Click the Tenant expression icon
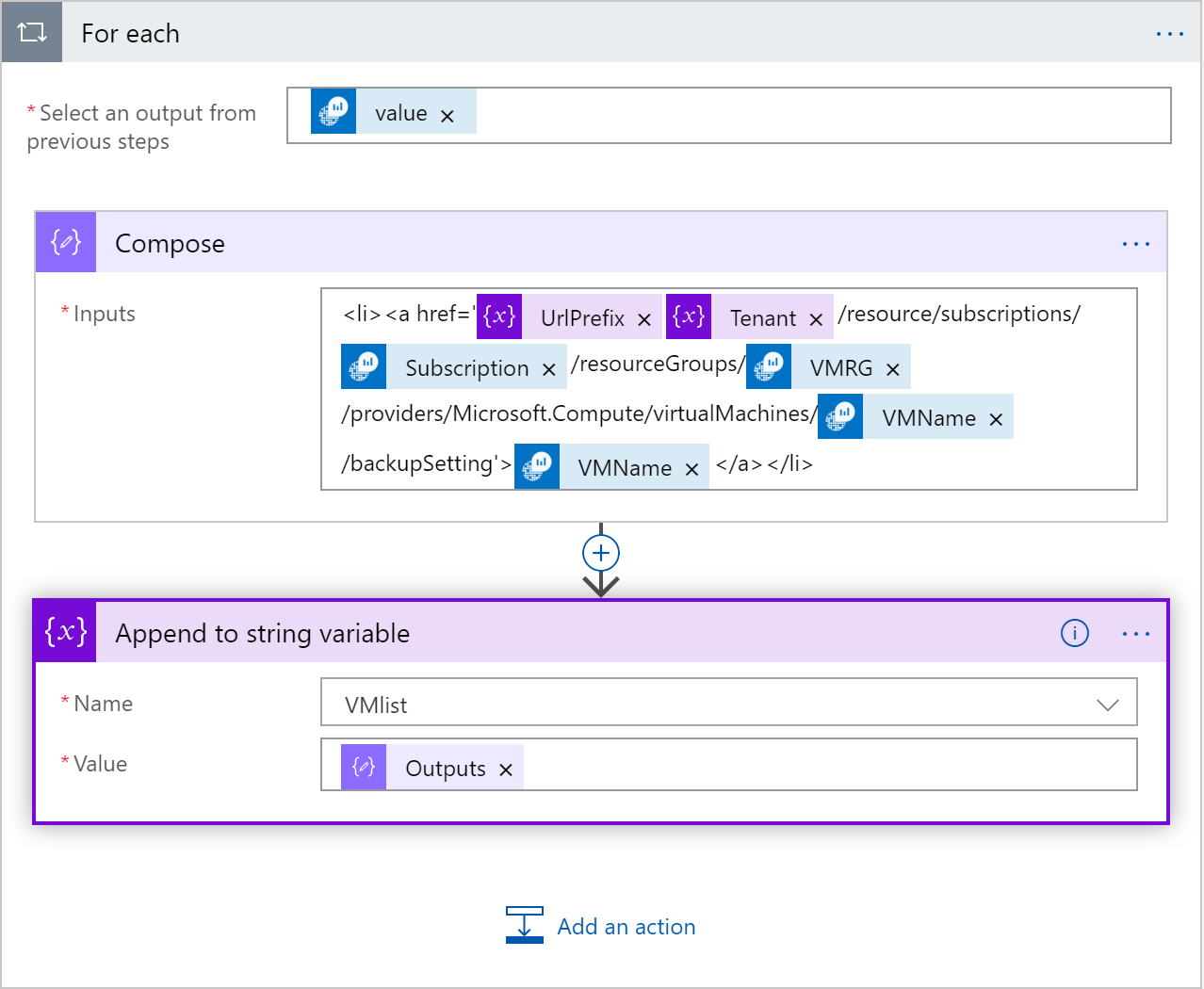1204x989 pixels. (x=689, y=316)
